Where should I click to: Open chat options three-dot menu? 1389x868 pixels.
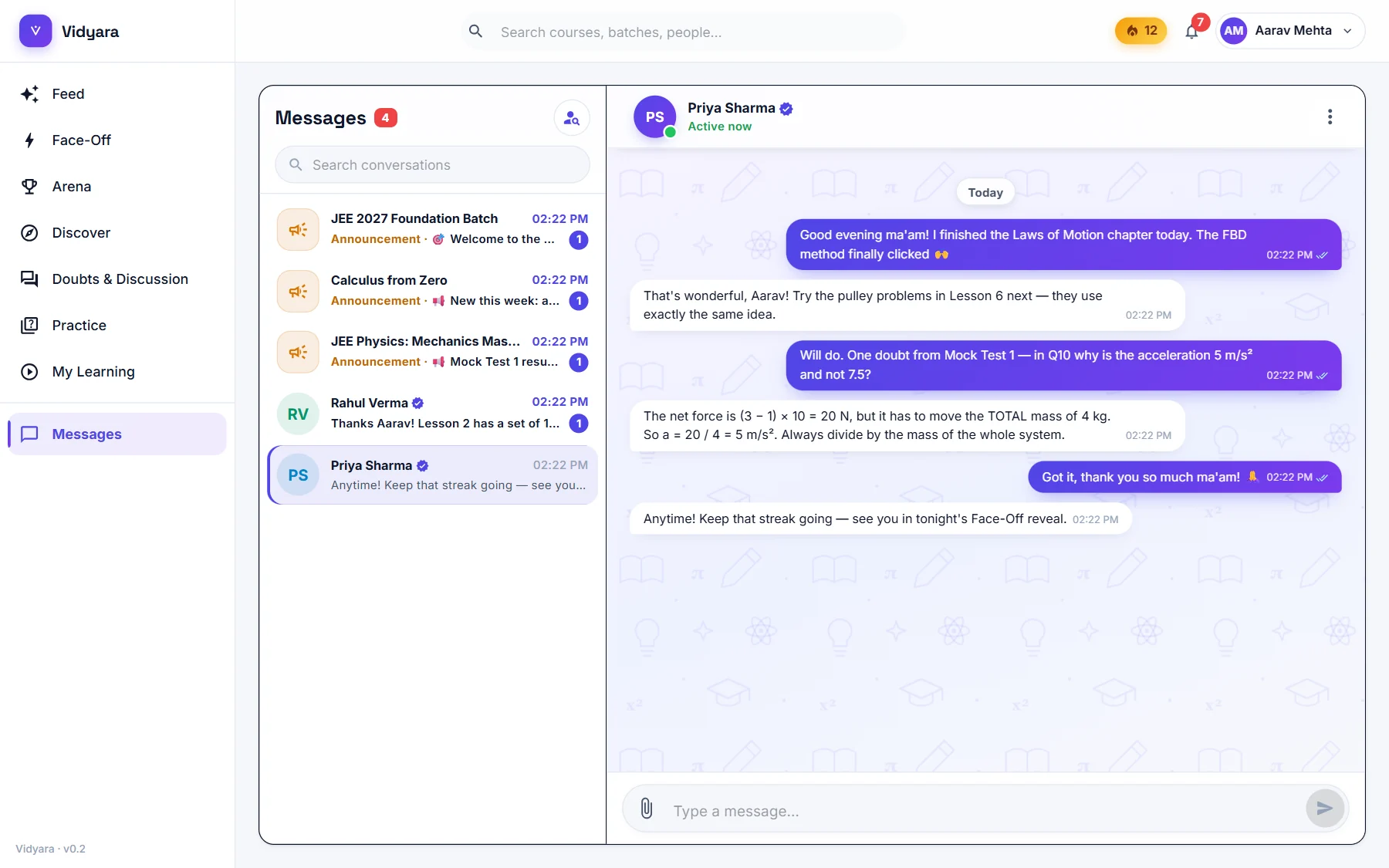coord(1330,117)
